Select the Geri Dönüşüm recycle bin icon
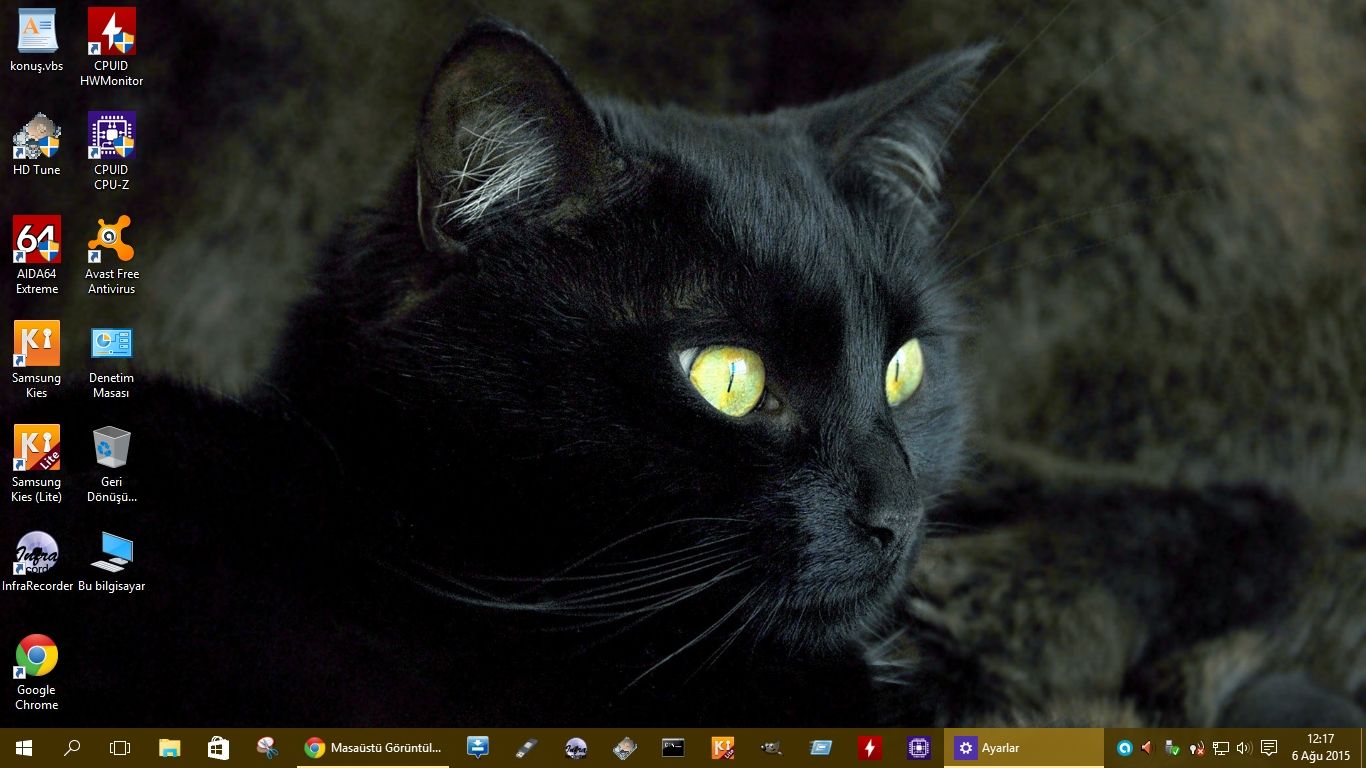The image size is (1366, 768). pyautogui.click(x=112, y=463)
